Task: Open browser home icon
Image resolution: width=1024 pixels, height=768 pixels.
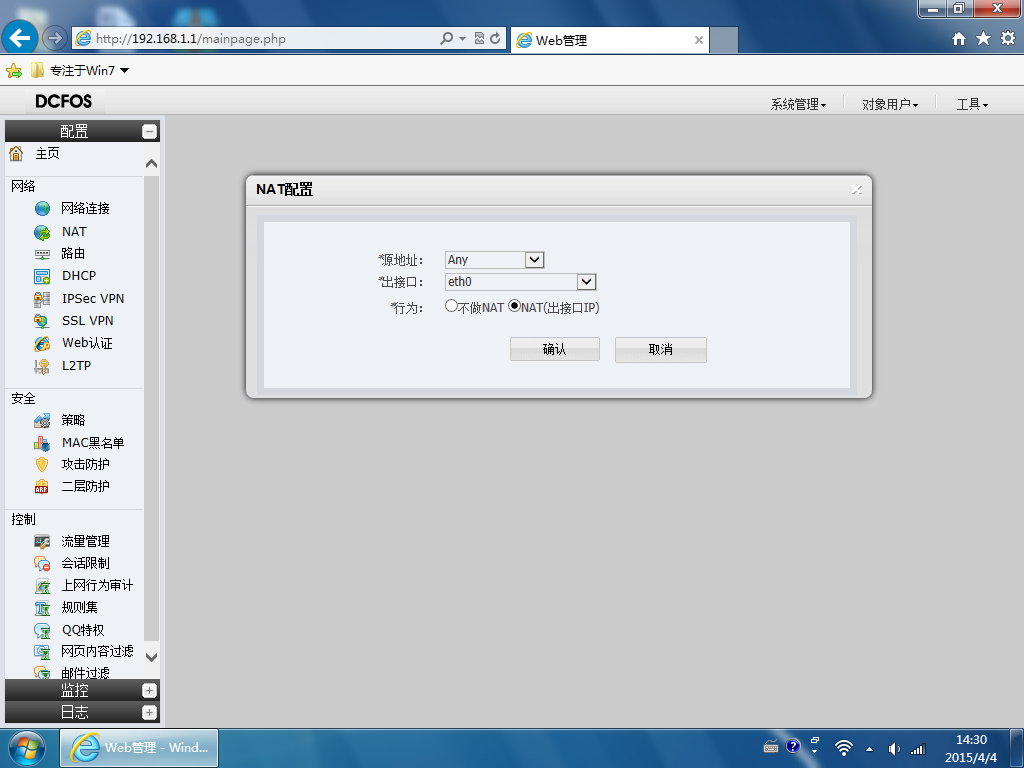Action: tap(959, 39)
